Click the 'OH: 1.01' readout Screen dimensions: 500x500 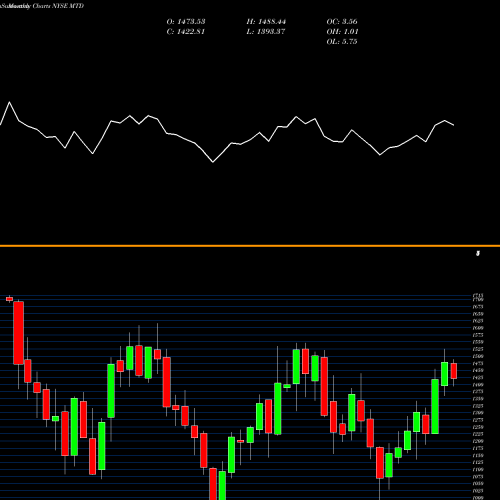point(342,32)
